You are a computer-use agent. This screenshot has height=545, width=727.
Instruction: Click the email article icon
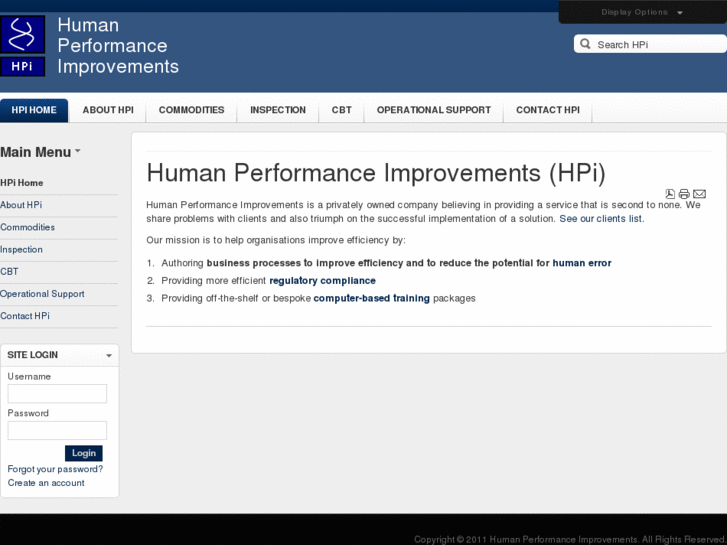point(699,194)
